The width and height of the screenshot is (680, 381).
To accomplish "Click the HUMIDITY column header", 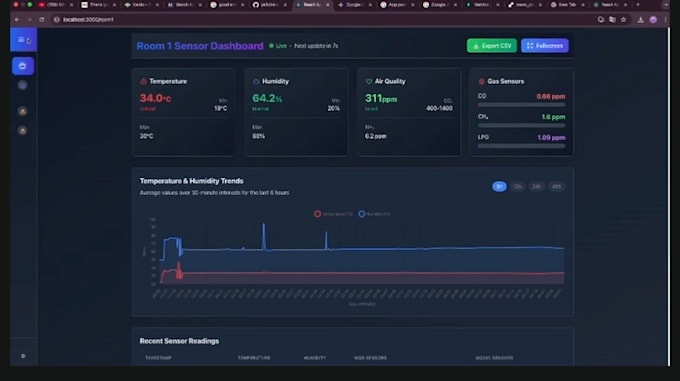I will [x=315, y=358].
